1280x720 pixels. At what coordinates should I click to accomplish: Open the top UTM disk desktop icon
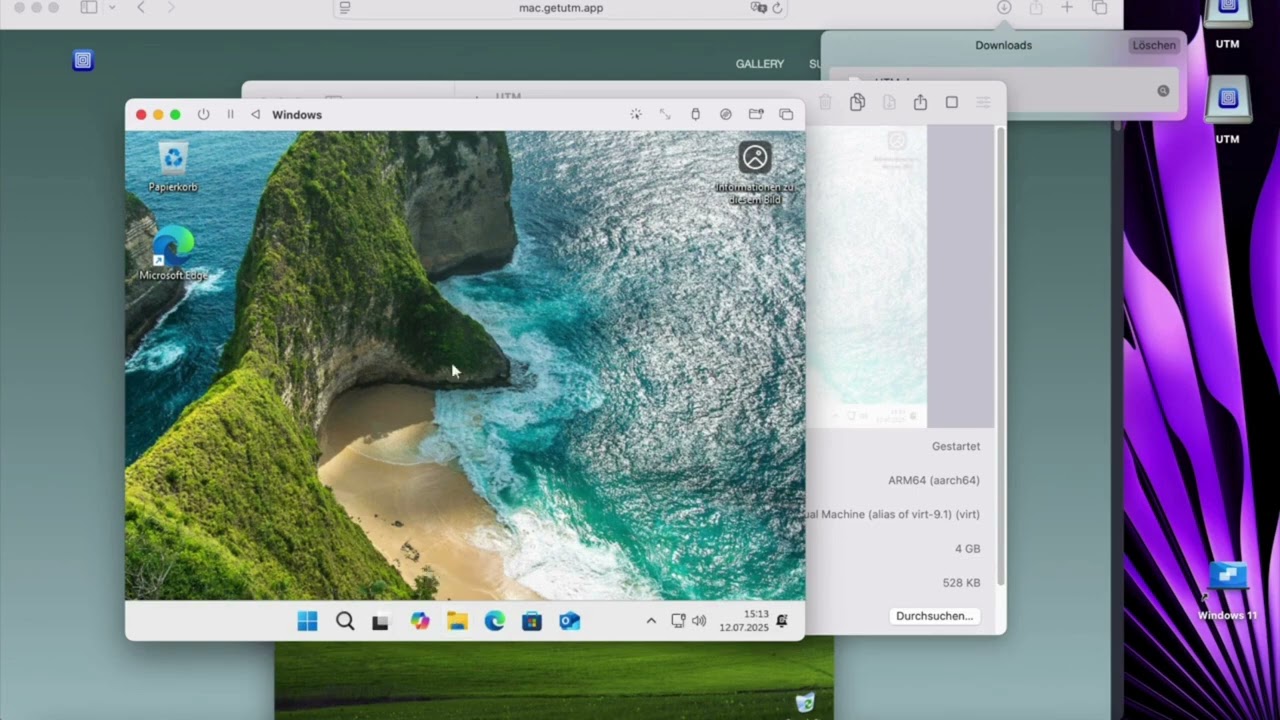tap(1228, 24)
